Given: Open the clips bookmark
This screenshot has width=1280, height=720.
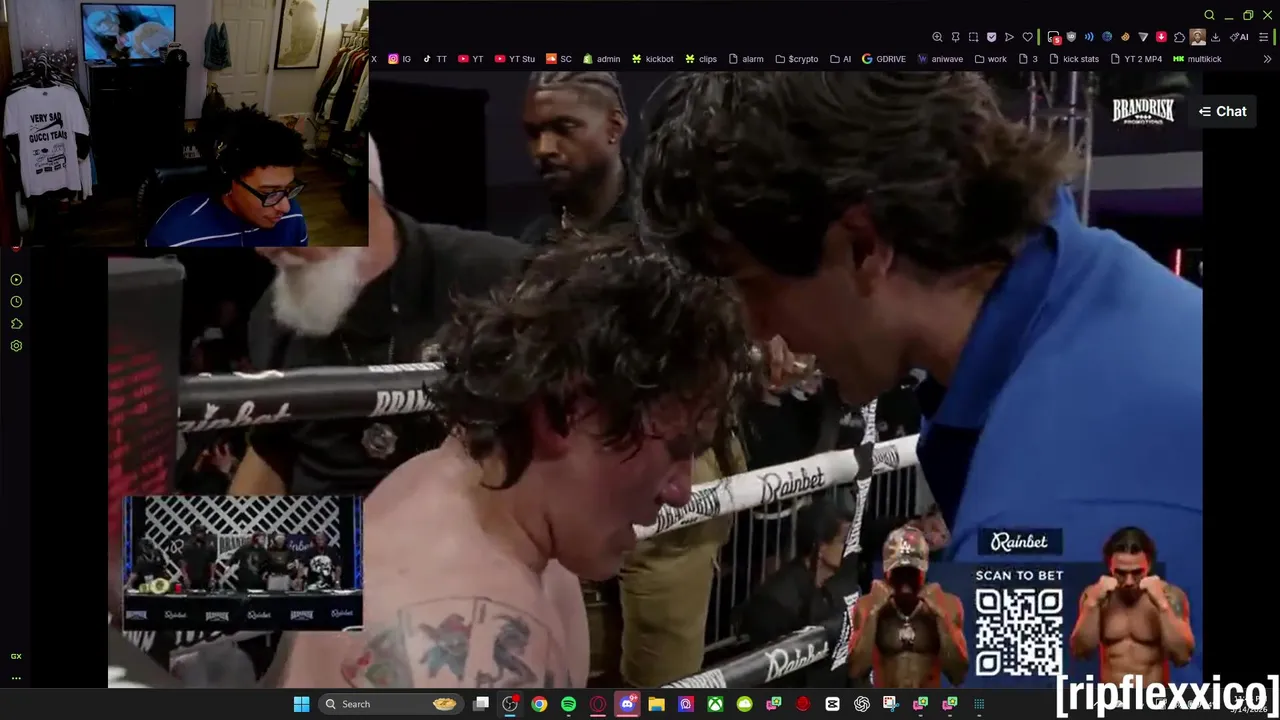Looking at the screenshot, I should [701, 59].
